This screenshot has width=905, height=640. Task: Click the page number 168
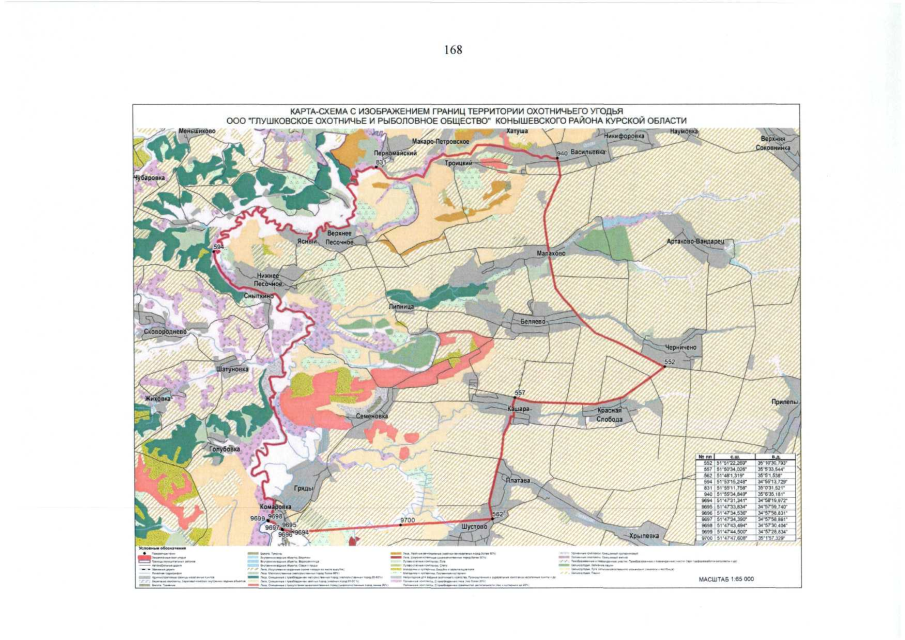coord(453,51)
